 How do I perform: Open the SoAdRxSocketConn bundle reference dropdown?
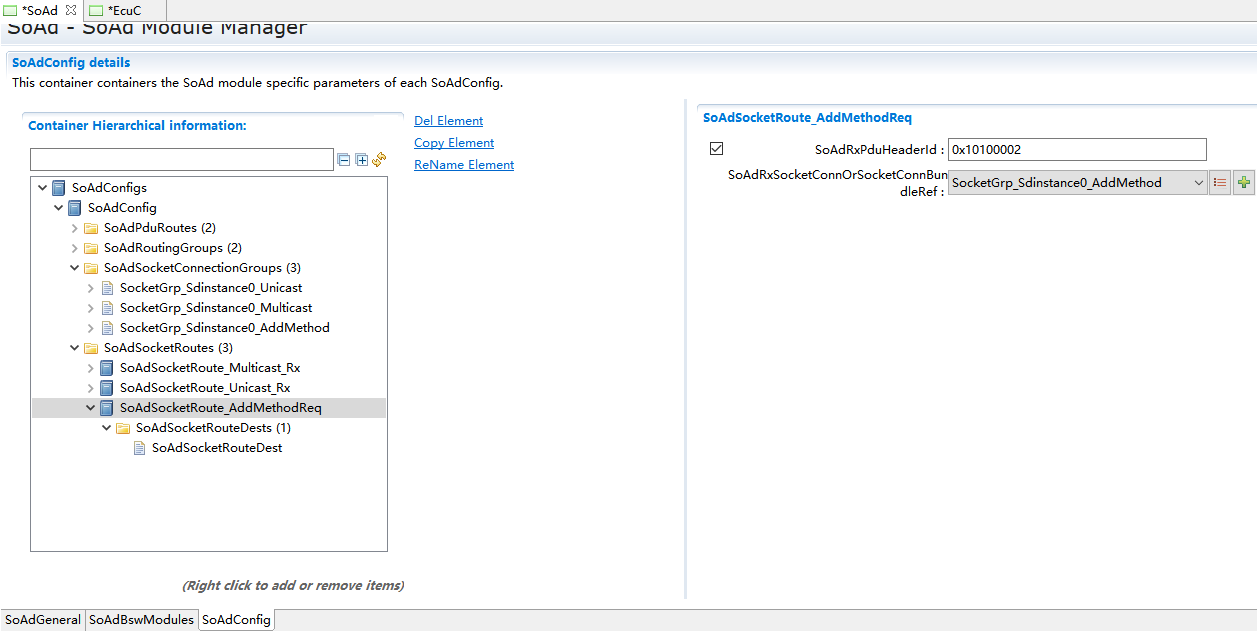[x=1199, y=183]
